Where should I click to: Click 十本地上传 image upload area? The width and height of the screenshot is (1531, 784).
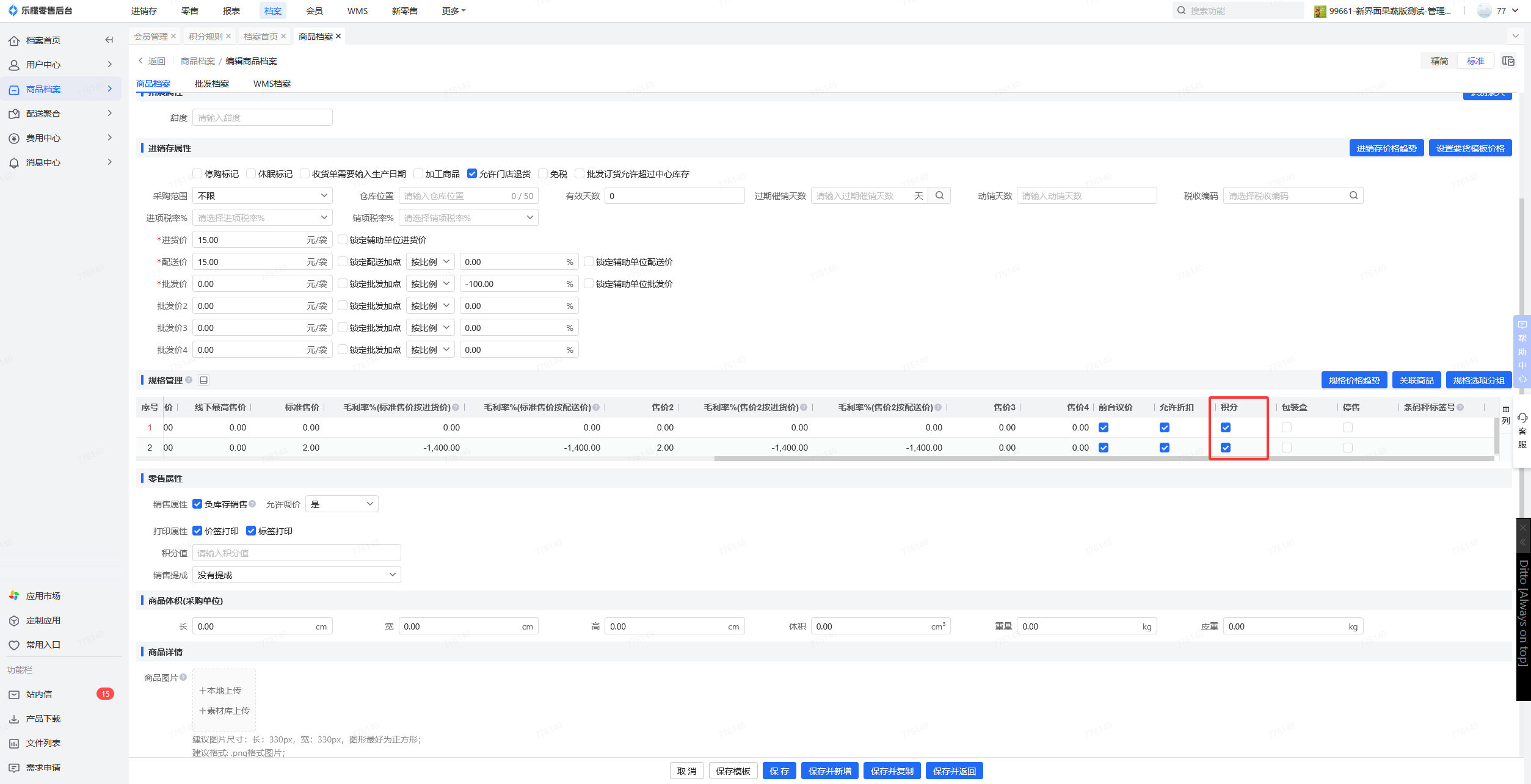(220, 690)
